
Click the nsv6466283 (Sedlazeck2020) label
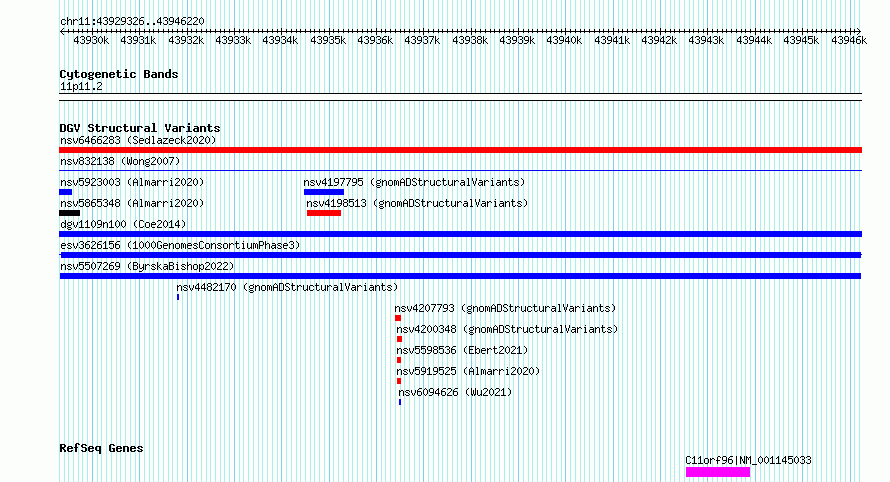tap(138, 140)
